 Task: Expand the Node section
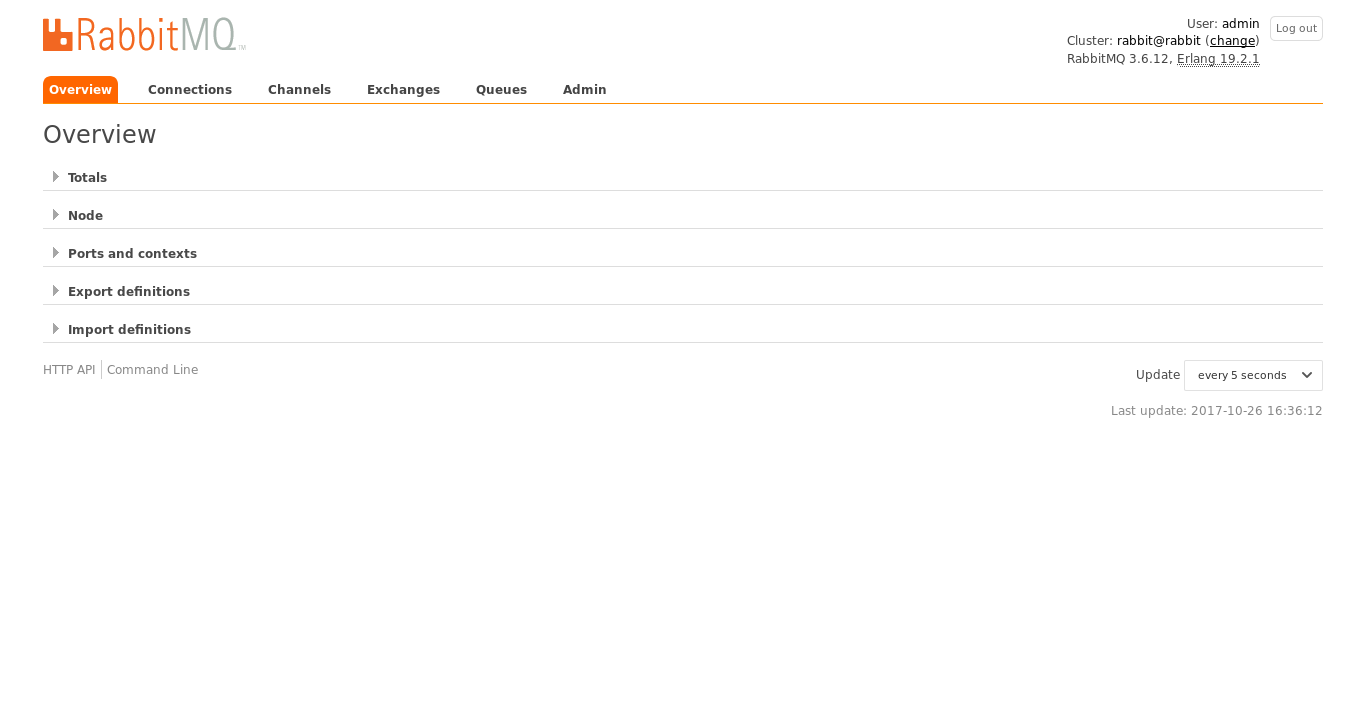pyautogui.click(x=85, y=215)
